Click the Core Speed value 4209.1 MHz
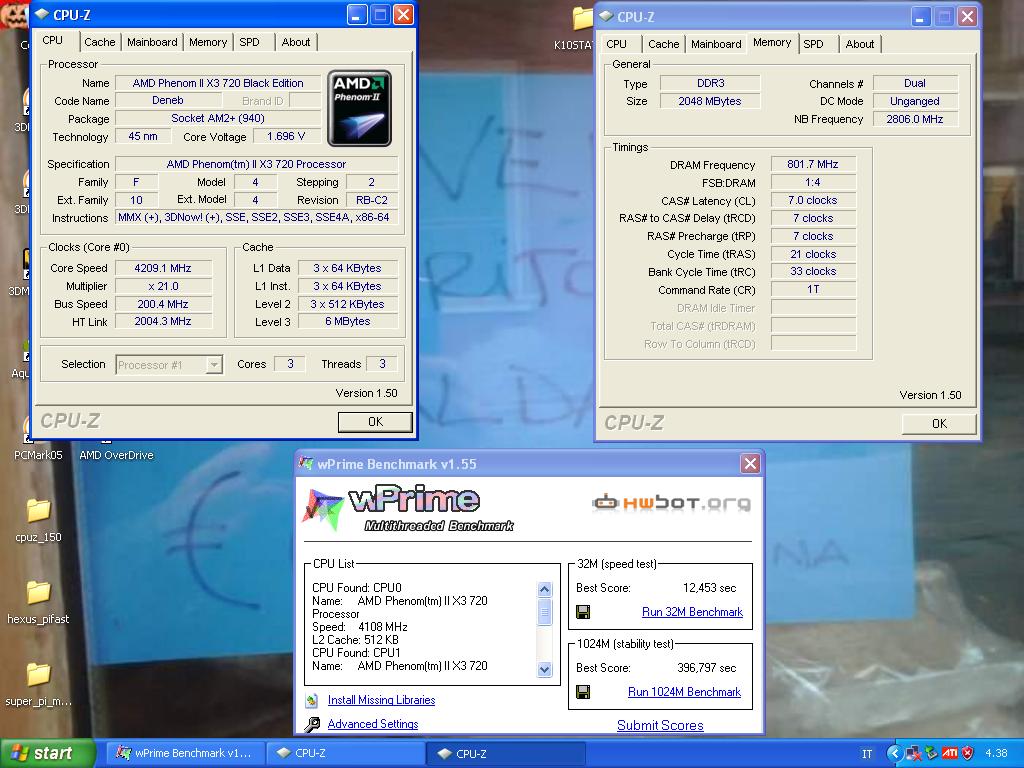 click(163, 268)
